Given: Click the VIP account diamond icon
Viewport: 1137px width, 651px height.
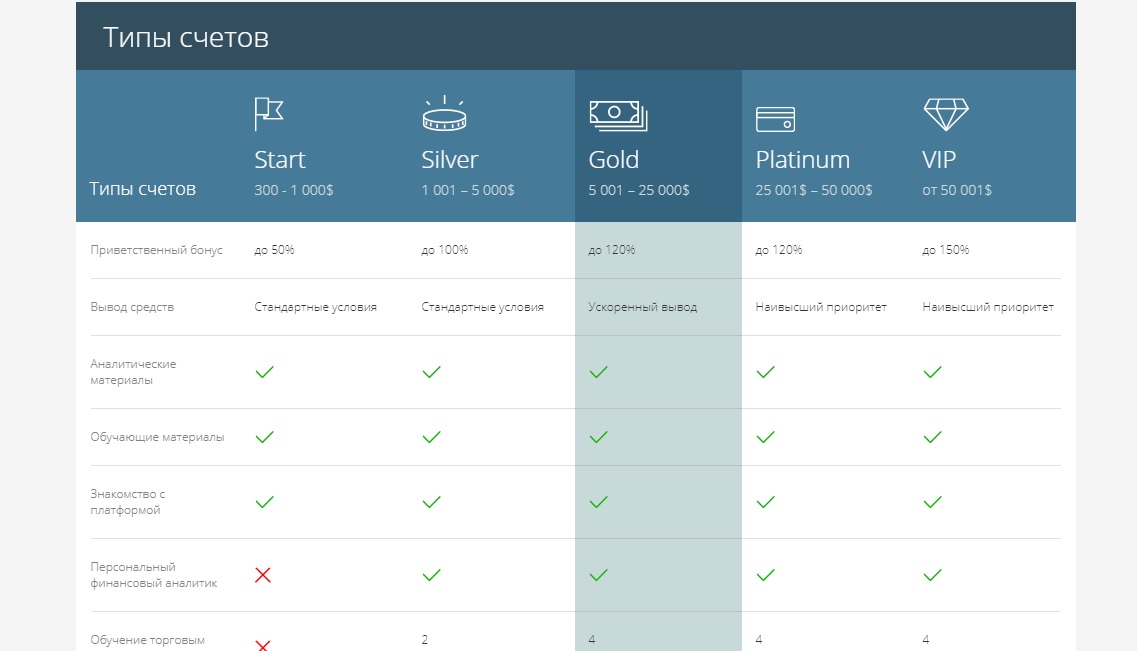Looking at the screenshot, I should tap(946, 115).
